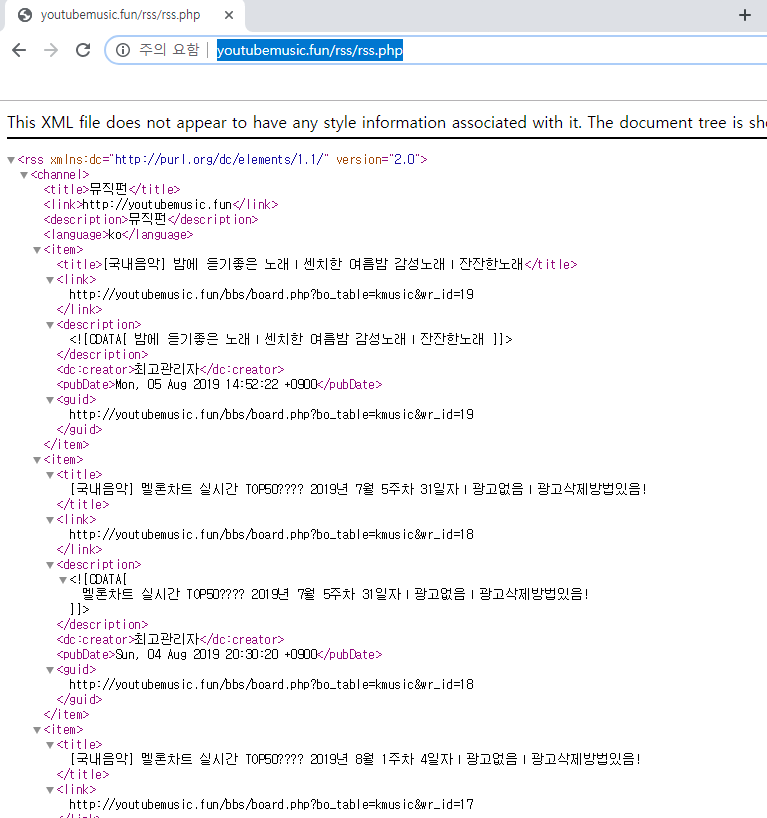Click pubDate Sun, 04 Aug 2019 20:30:20
Image resolution: width=767 pixels, height=818 pixels.
(x=216, y=655)
